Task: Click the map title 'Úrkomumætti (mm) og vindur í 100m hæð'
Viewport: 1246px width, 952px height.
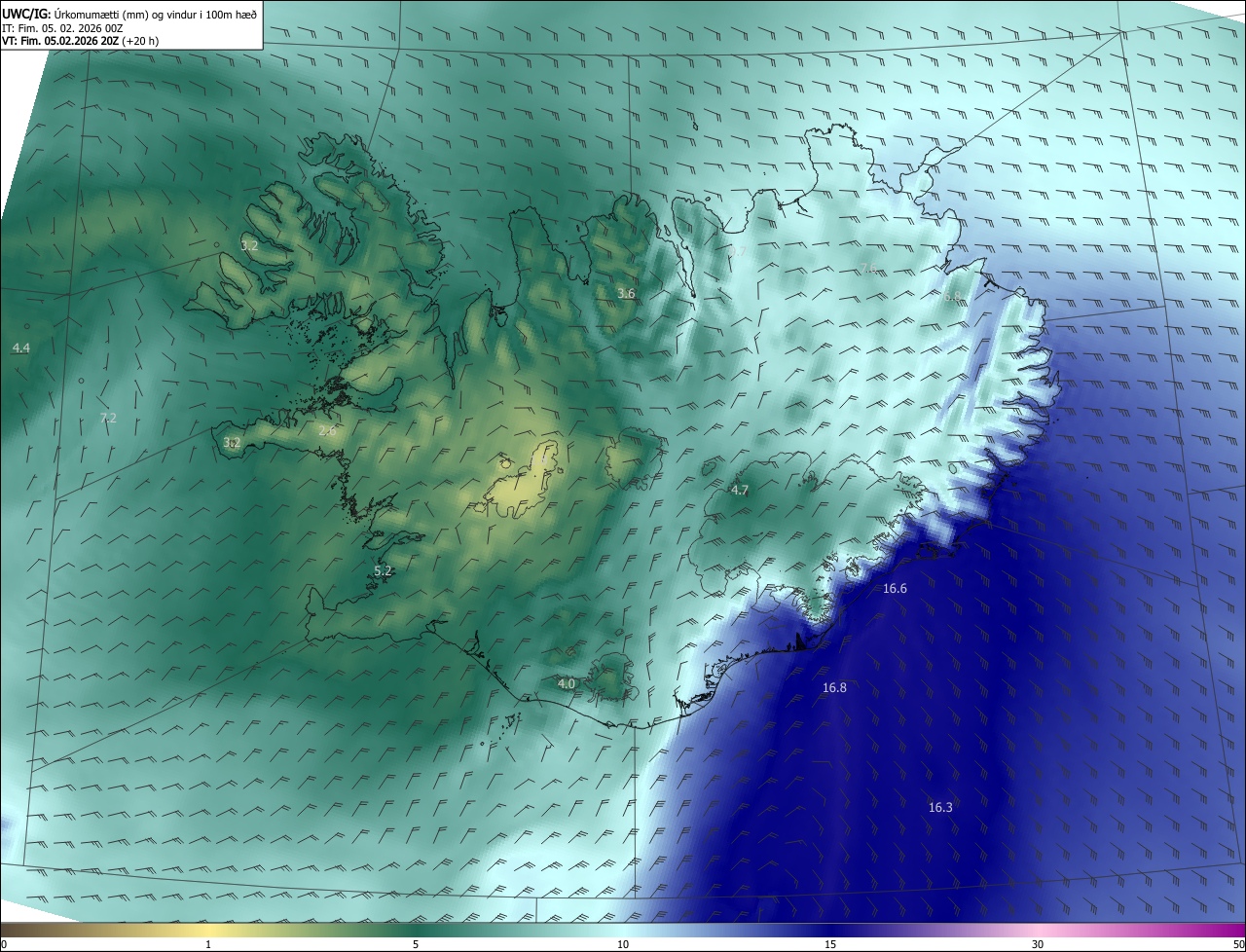Action: (x=154, y=14)
